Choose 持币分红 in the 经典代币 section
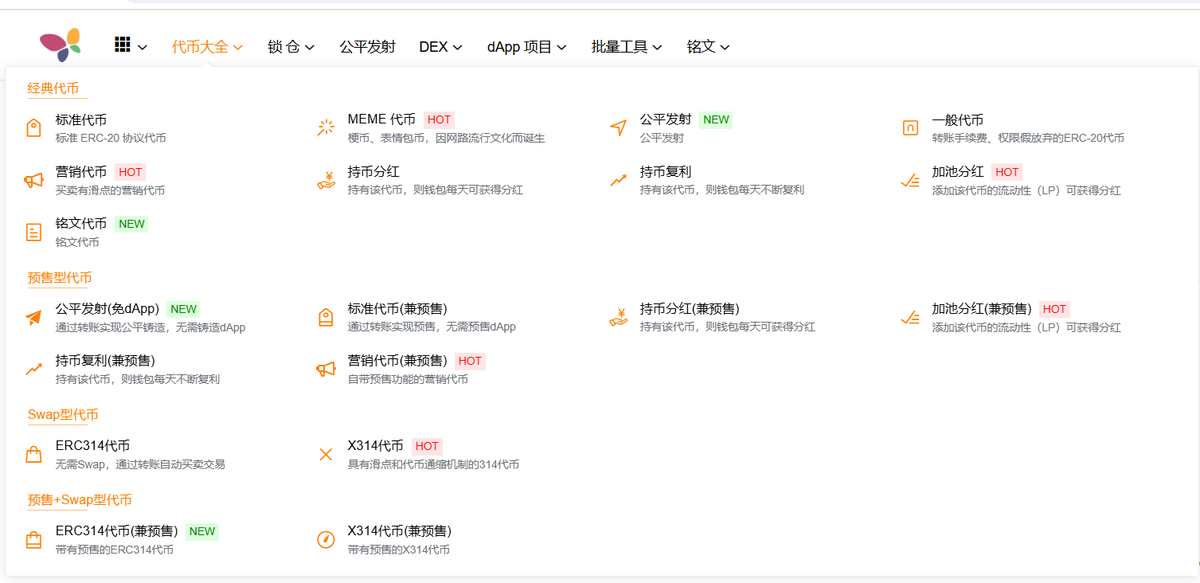Viewport: 1200px width, 583px height. [x=373, y=171]
